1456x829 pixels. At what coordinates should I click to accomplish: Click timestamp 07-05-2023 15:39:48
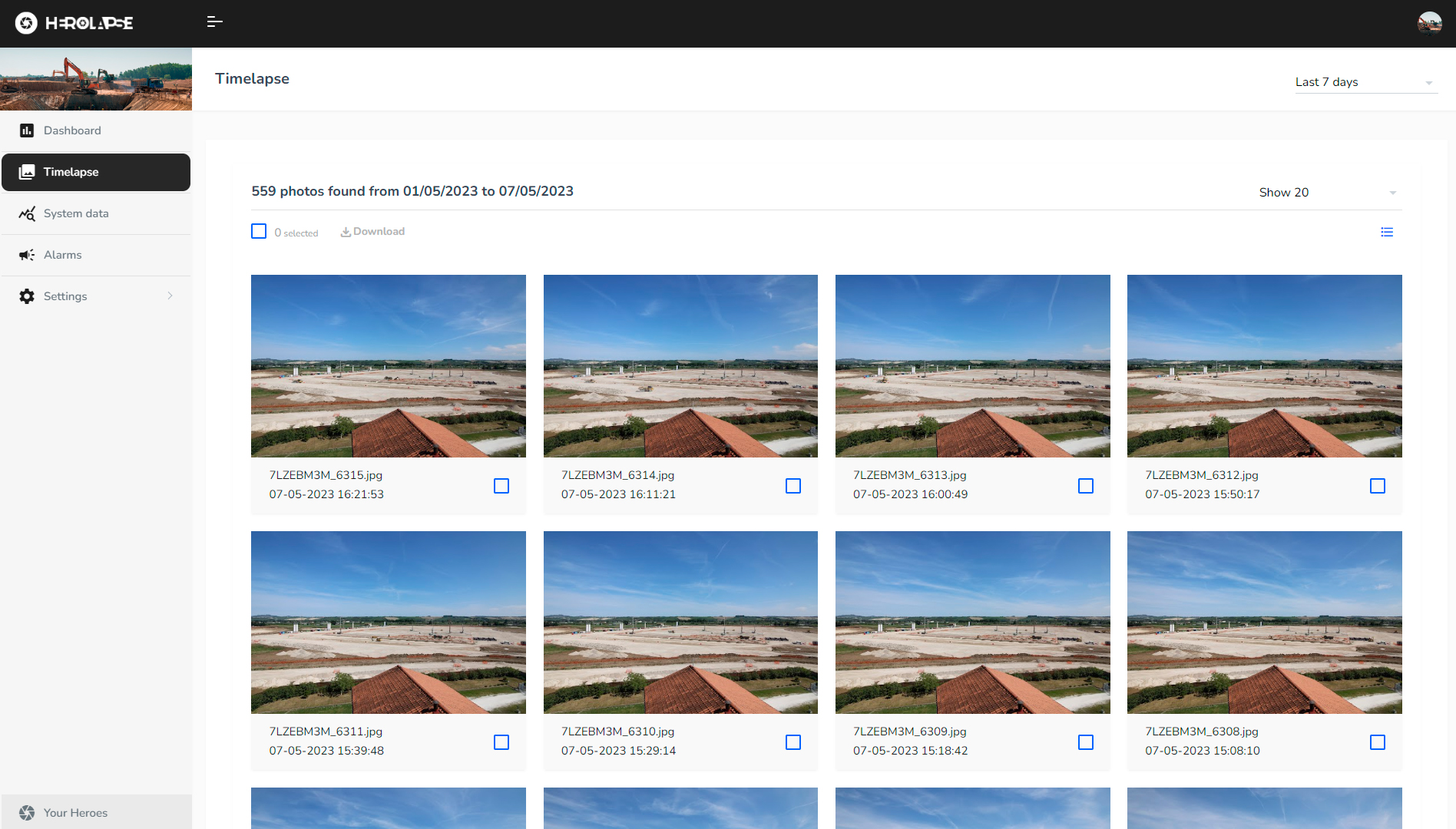click(326, 751)
